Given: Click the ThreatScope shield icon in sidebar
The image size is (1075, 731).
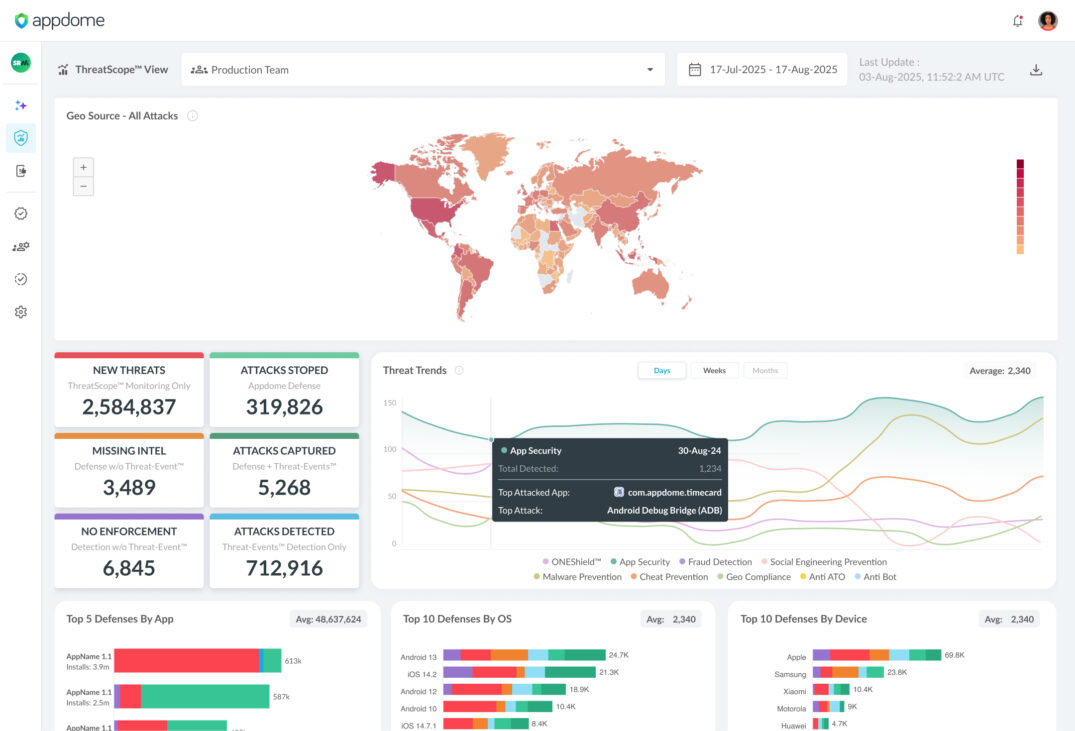Looking at the screenshot, I should (x=21, y=138).
